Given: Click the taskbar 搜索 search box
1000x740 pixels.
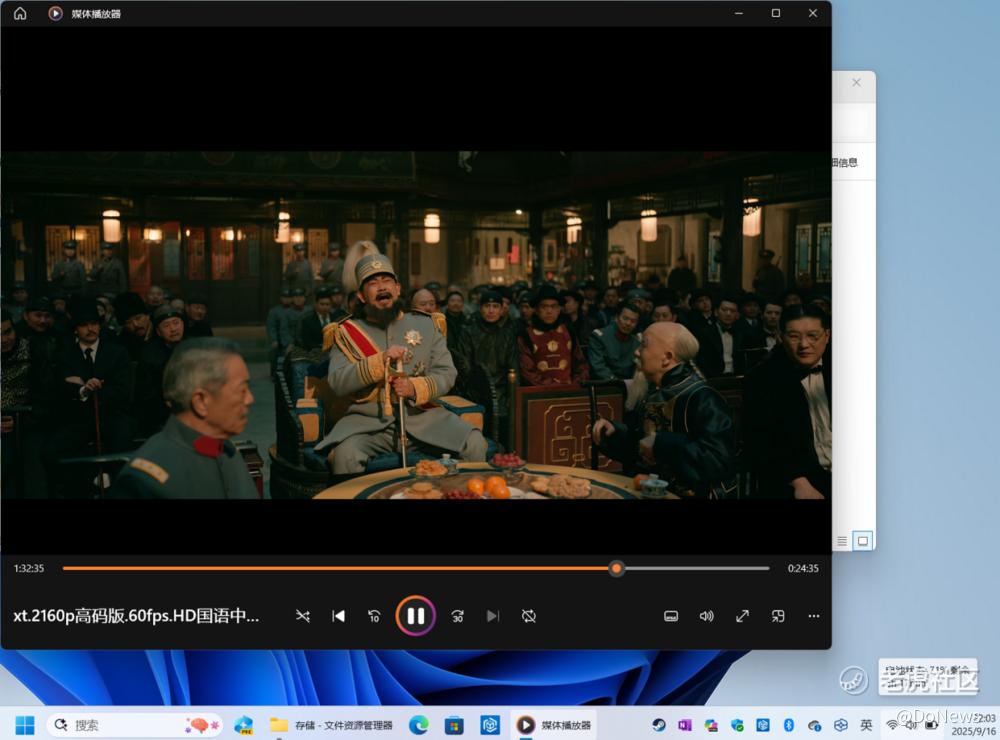Looking at the screenshot, I should pyautogui.click(x=135, y=725).
